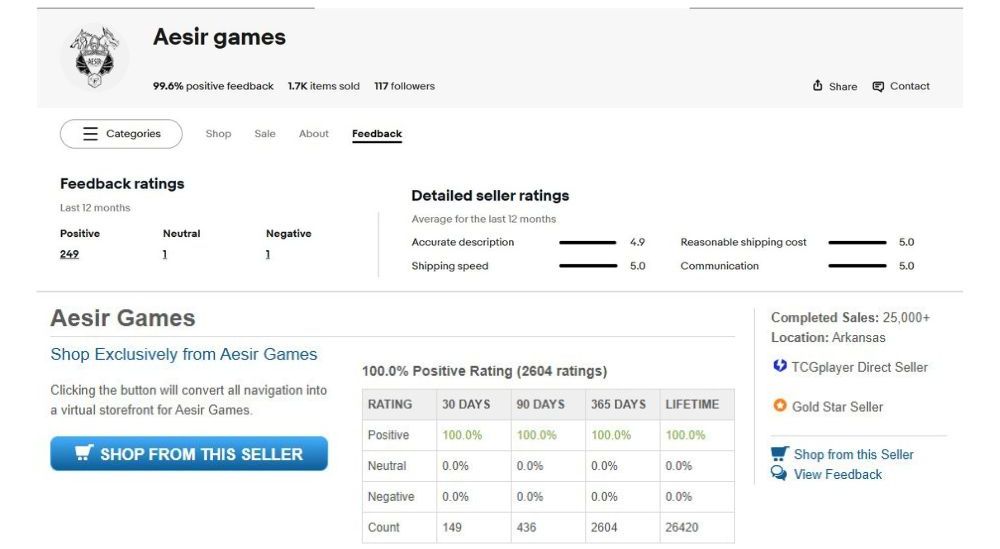Click the cart icon in the blue button
1000x549 pixels.
click(84, 452)
